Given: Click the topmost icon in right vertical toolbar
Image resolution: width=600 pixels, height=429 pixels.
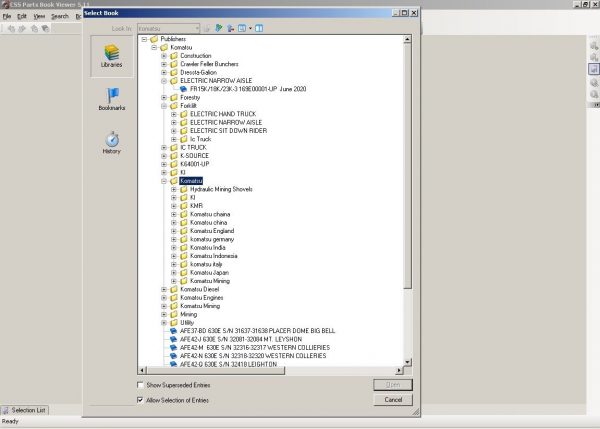Looking at the screenshot, I should coord(594,46).
